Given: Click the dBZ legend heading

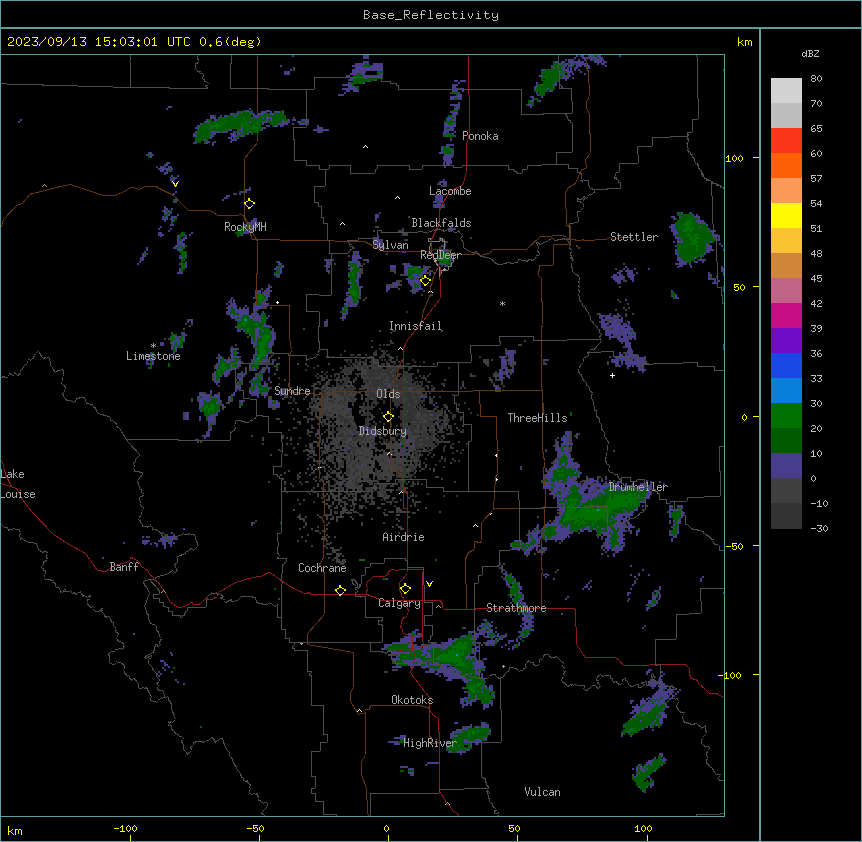Looking at the screenshot, I should pyautogui.click(x=810, y=53).
